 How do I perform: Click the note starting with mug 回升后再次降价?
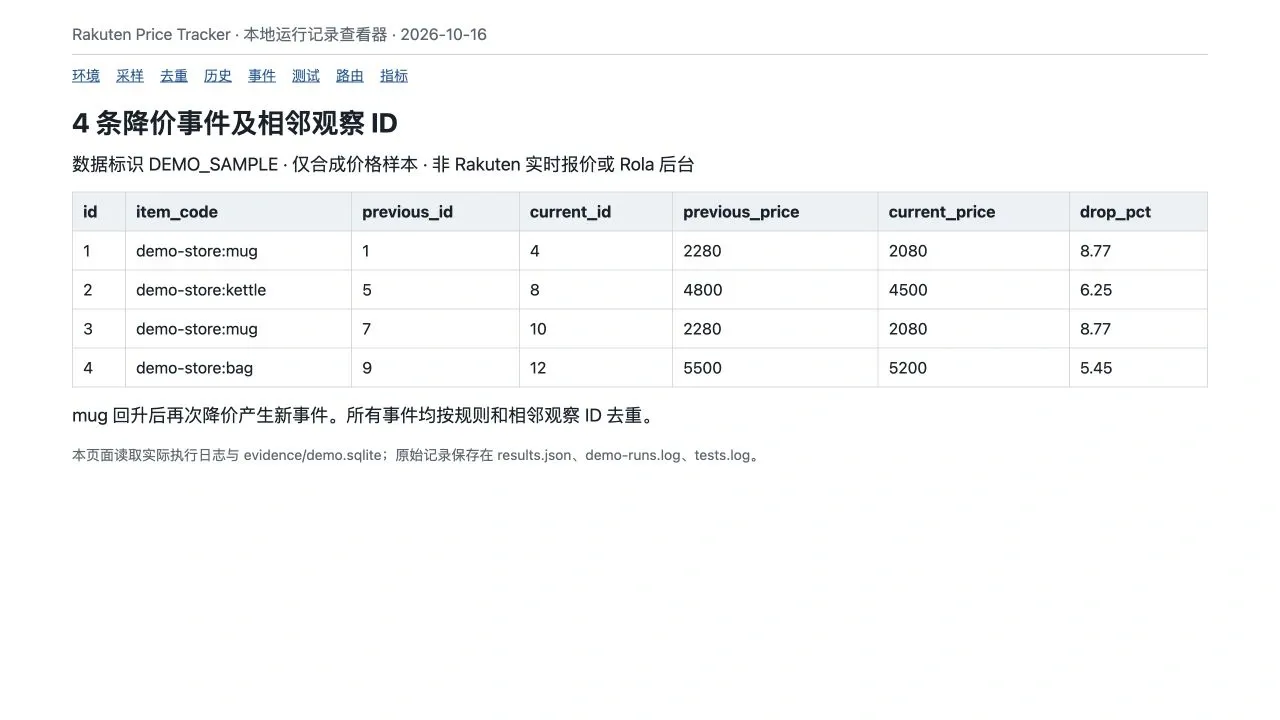coord(363,415)
